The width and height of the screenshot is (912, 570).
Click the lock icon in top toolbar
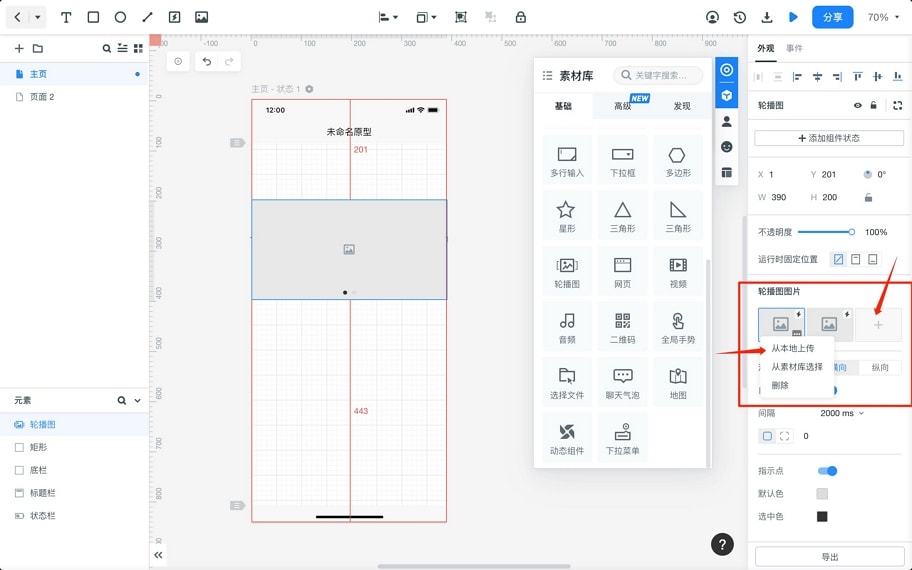521,17
